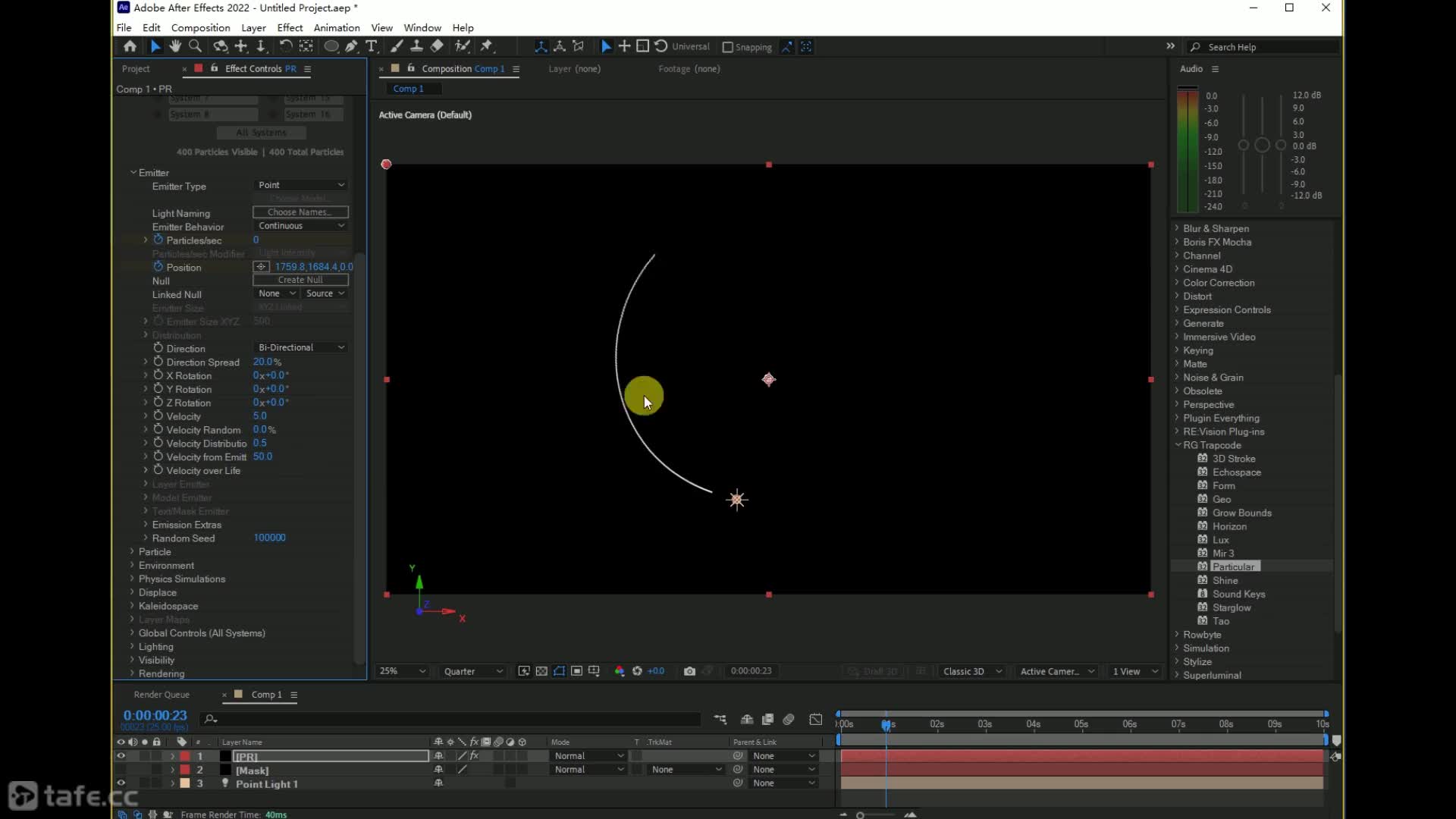Open the Graph Editor icon in timeline
The height and width of the screenshot is (819, 1456).
pyautogui.click(x=816, y=719)
